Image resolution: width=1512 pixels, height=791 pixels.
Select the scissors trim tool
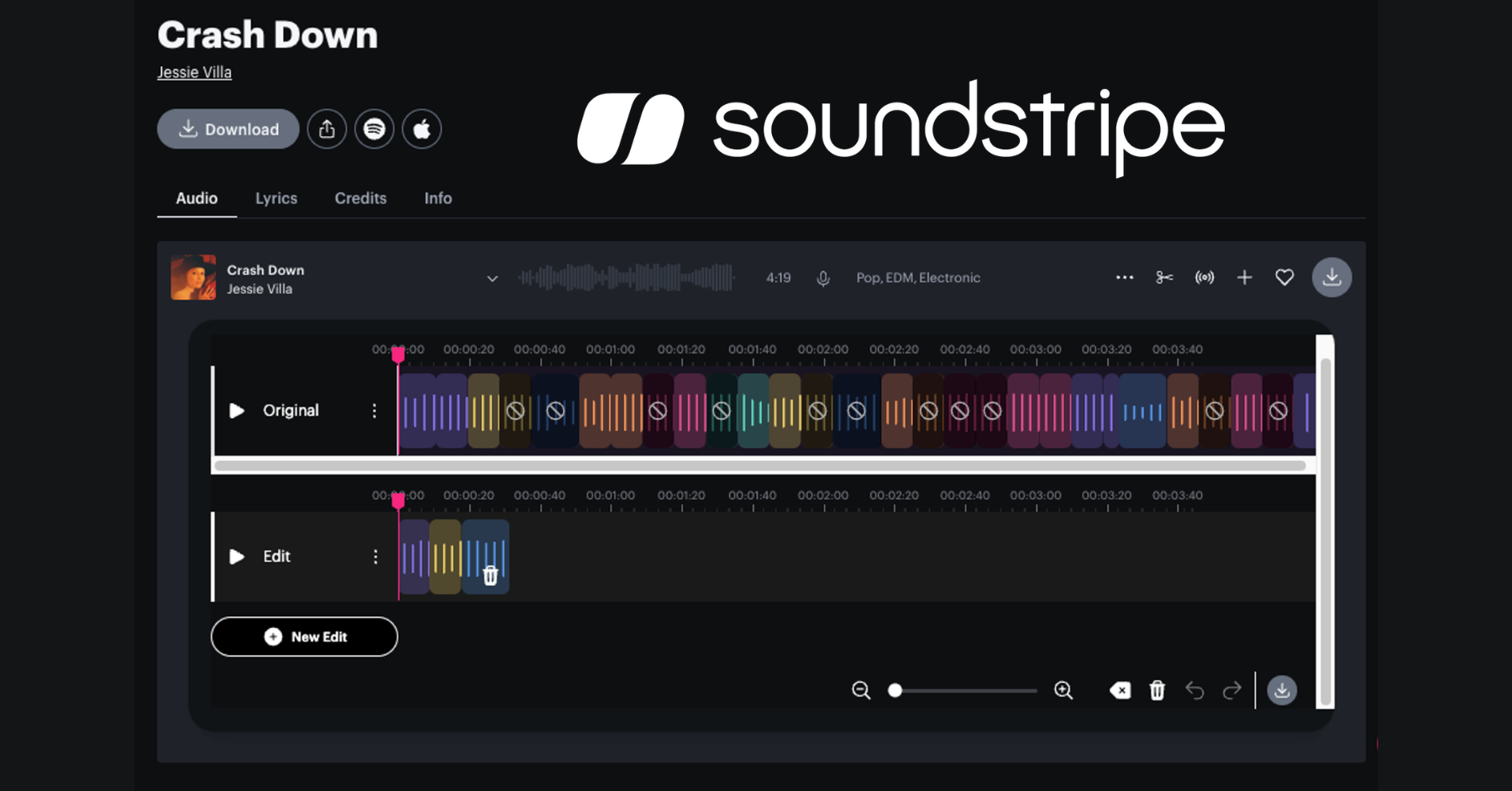click(x=1163, y=277)
